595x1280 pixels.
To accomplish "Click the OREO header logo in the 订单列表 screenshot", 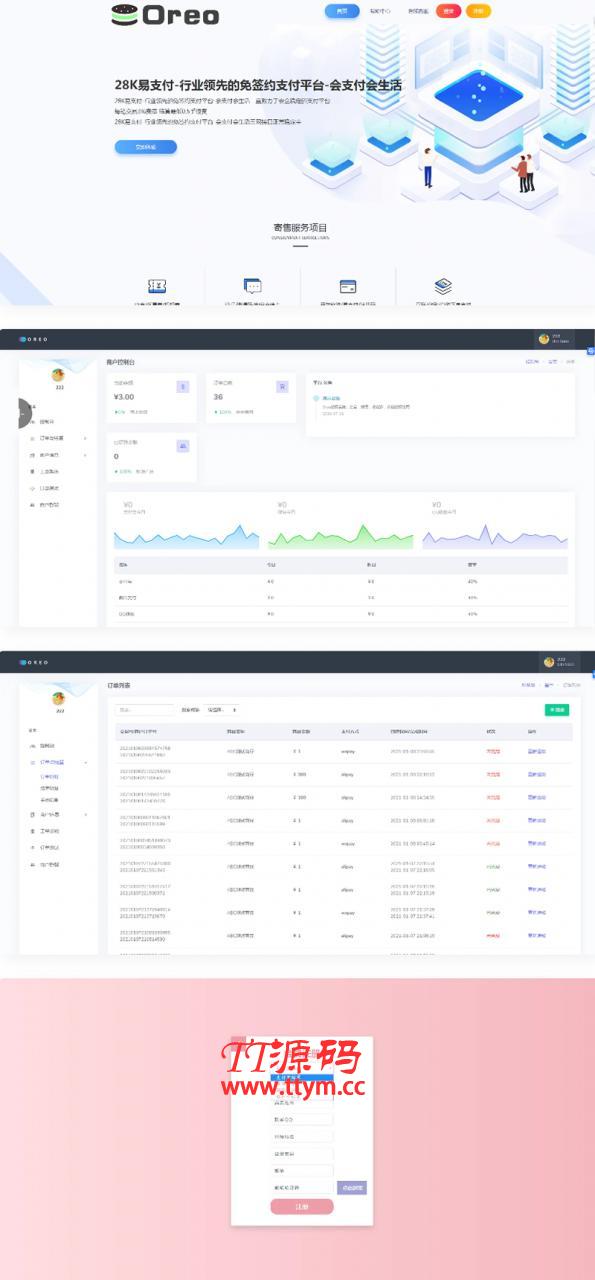I will coord(33,662).
